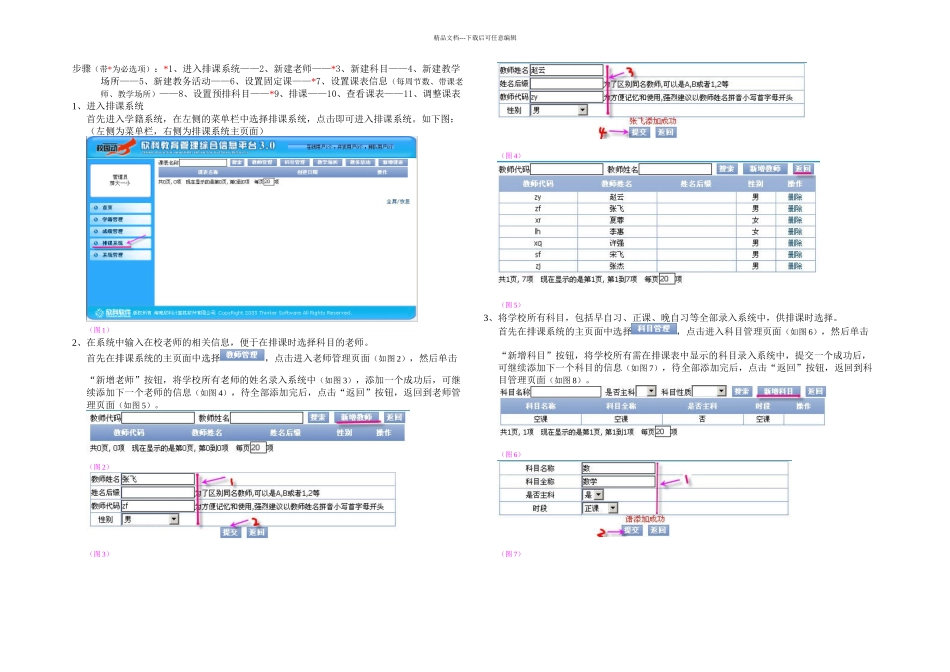950x672 pixels.
Task: Click underlined 新增教师 button in empty teacher list
Action: (x=356, y=418)
